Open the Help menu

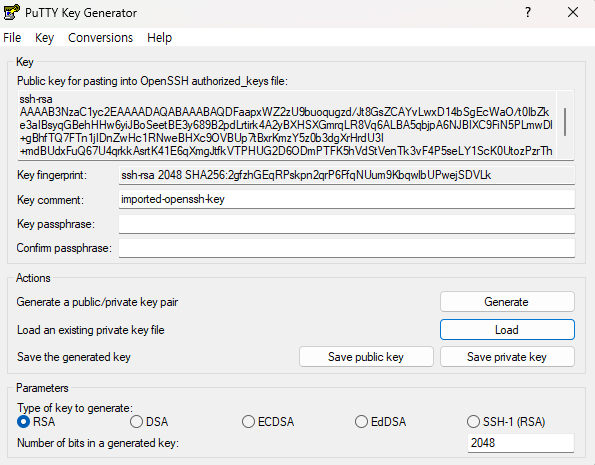click(159, 38)
